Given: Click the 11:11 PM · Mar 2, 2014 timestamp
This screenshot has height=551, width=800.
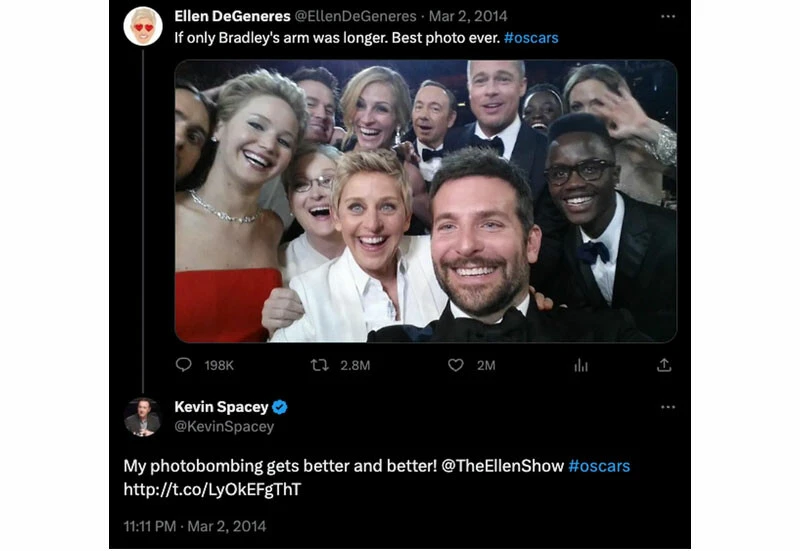Looking at the screenshot, I should point(194,525).
